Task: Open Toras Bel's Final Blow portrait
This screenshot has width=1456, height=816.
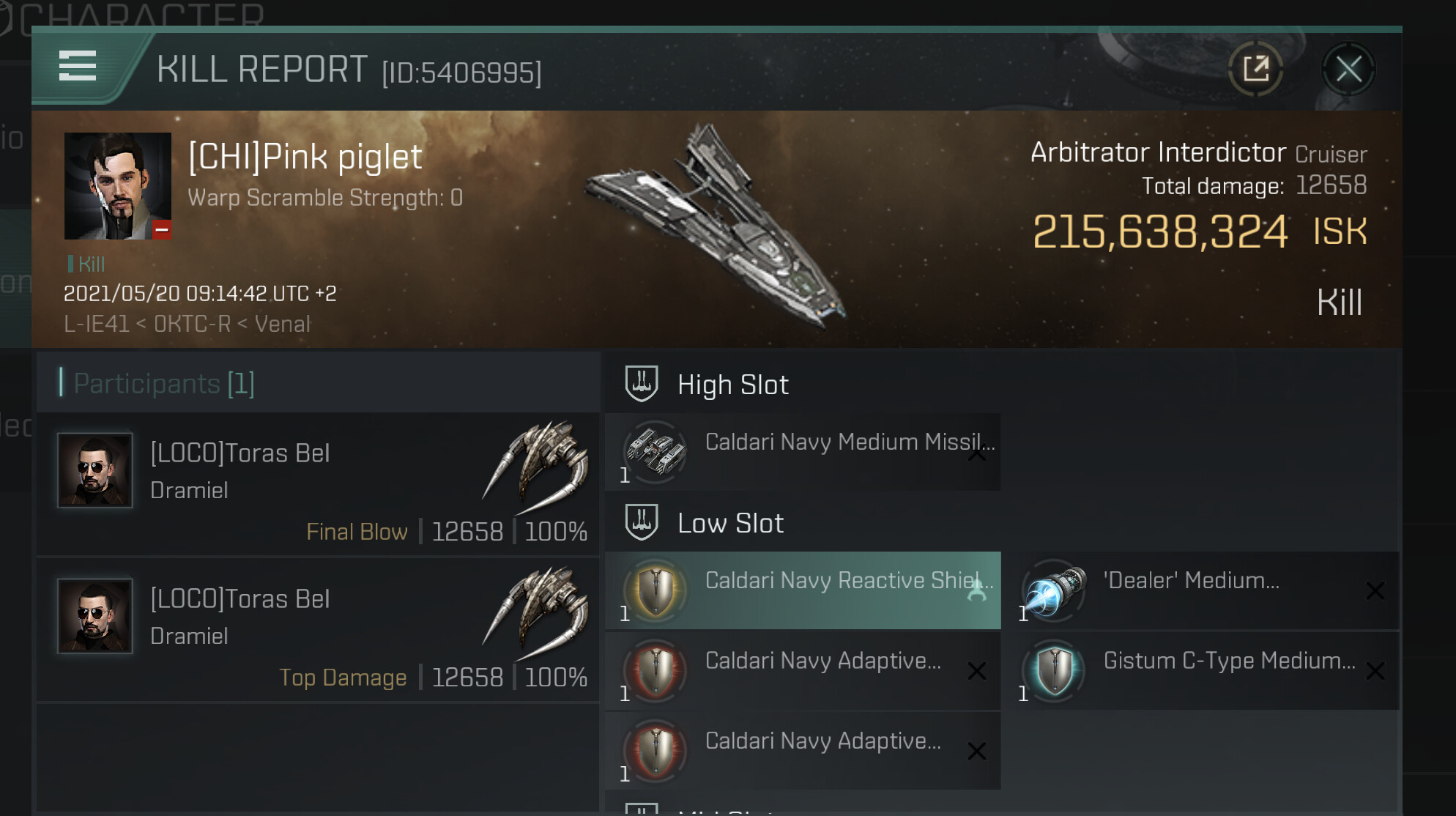Action: coord(95,470)
